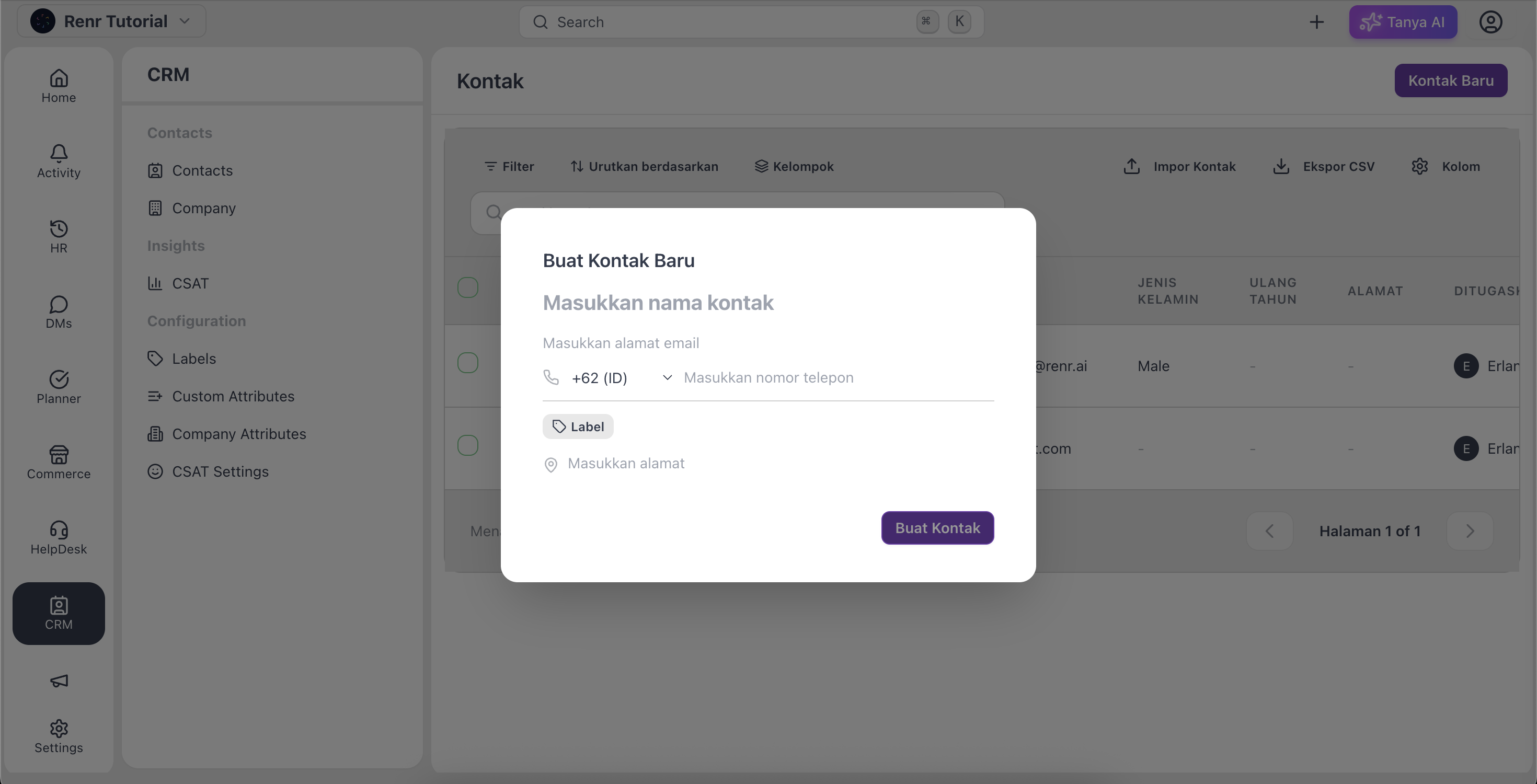Open the Home sidebar icon

(x=59, y=78)
